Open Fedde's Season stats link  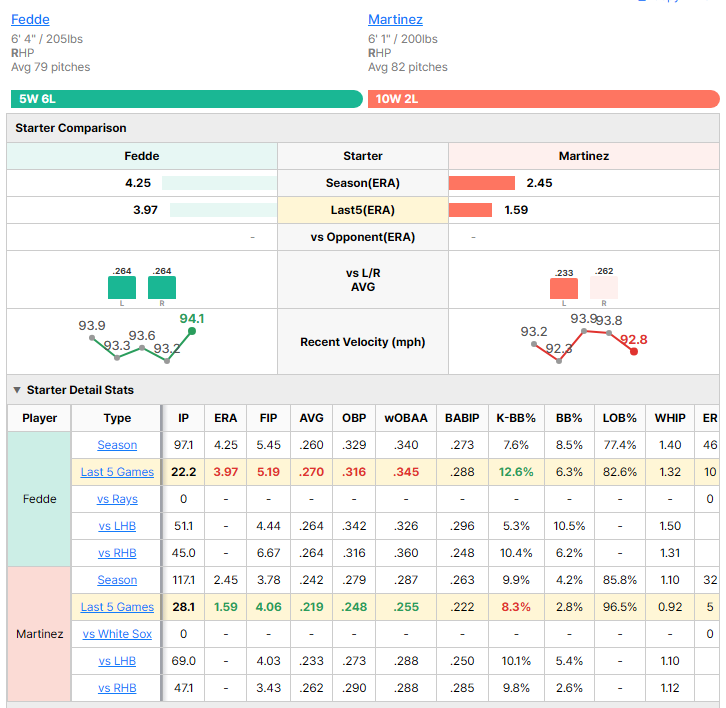(117, 445)
